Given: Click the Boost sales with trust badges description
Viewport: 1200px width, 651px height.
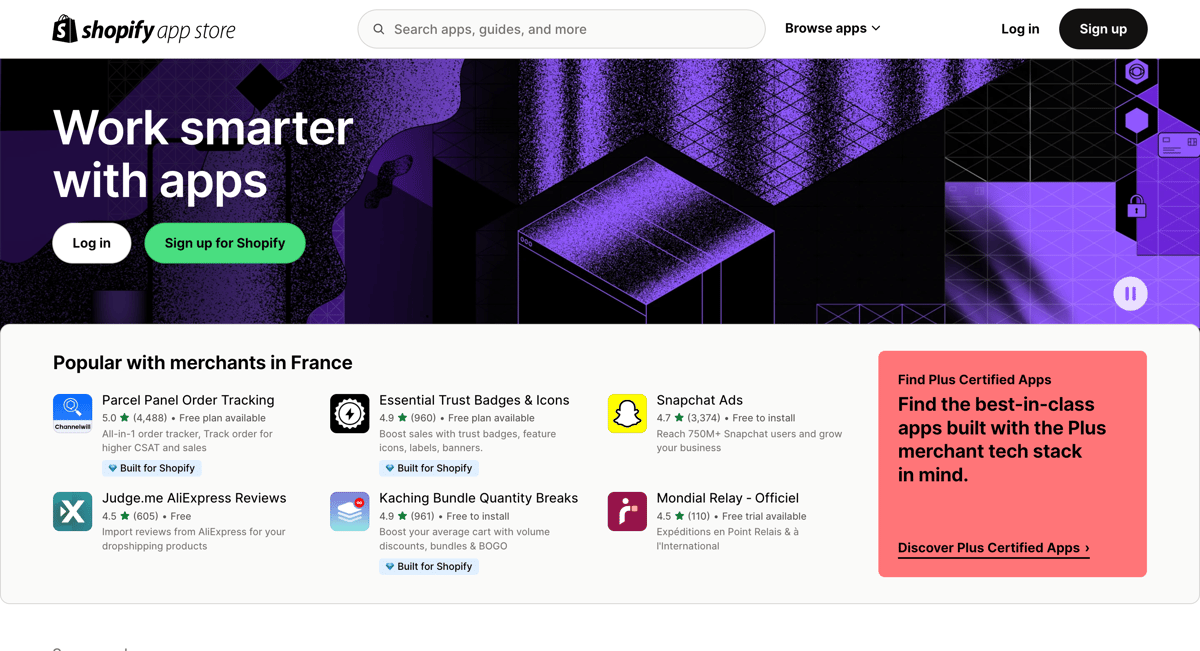Looking at the screenshot, I should (467, 441).
